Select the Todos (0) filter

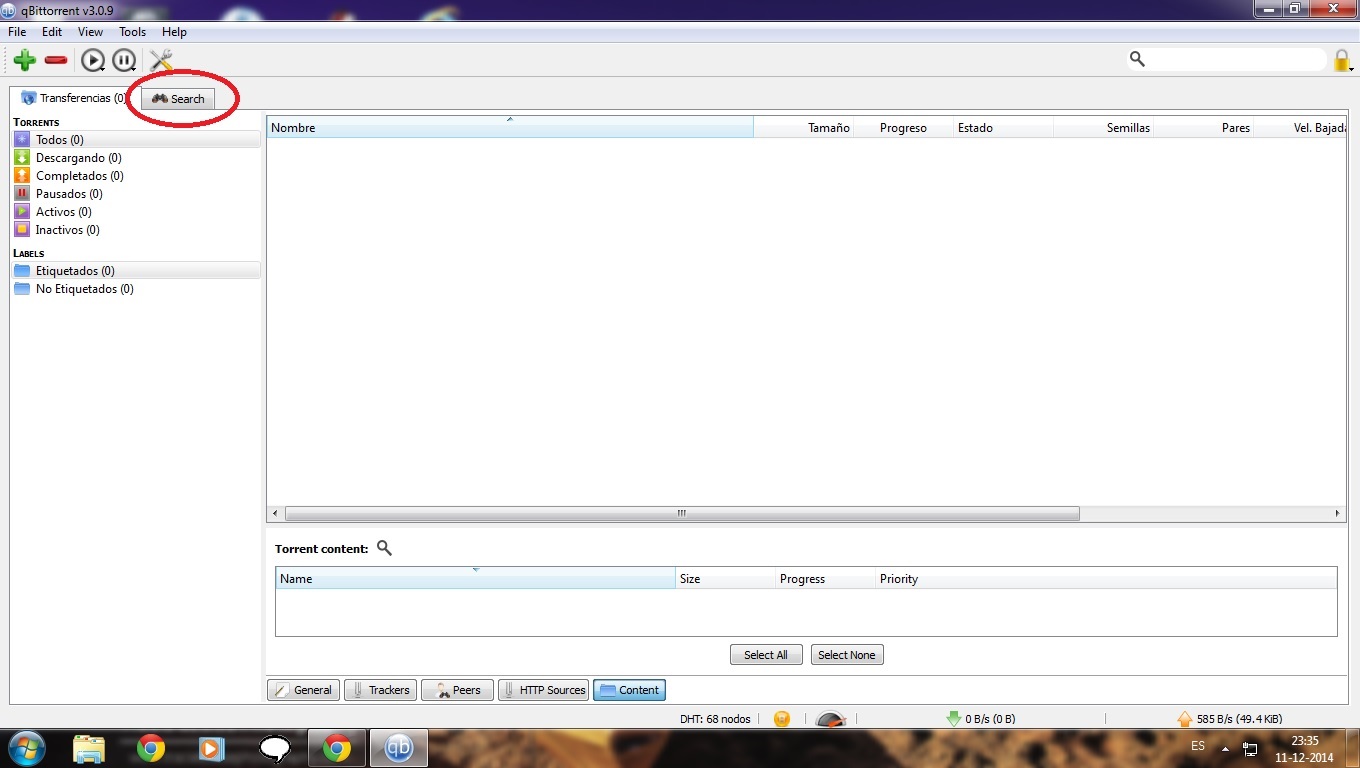point(136,140)
